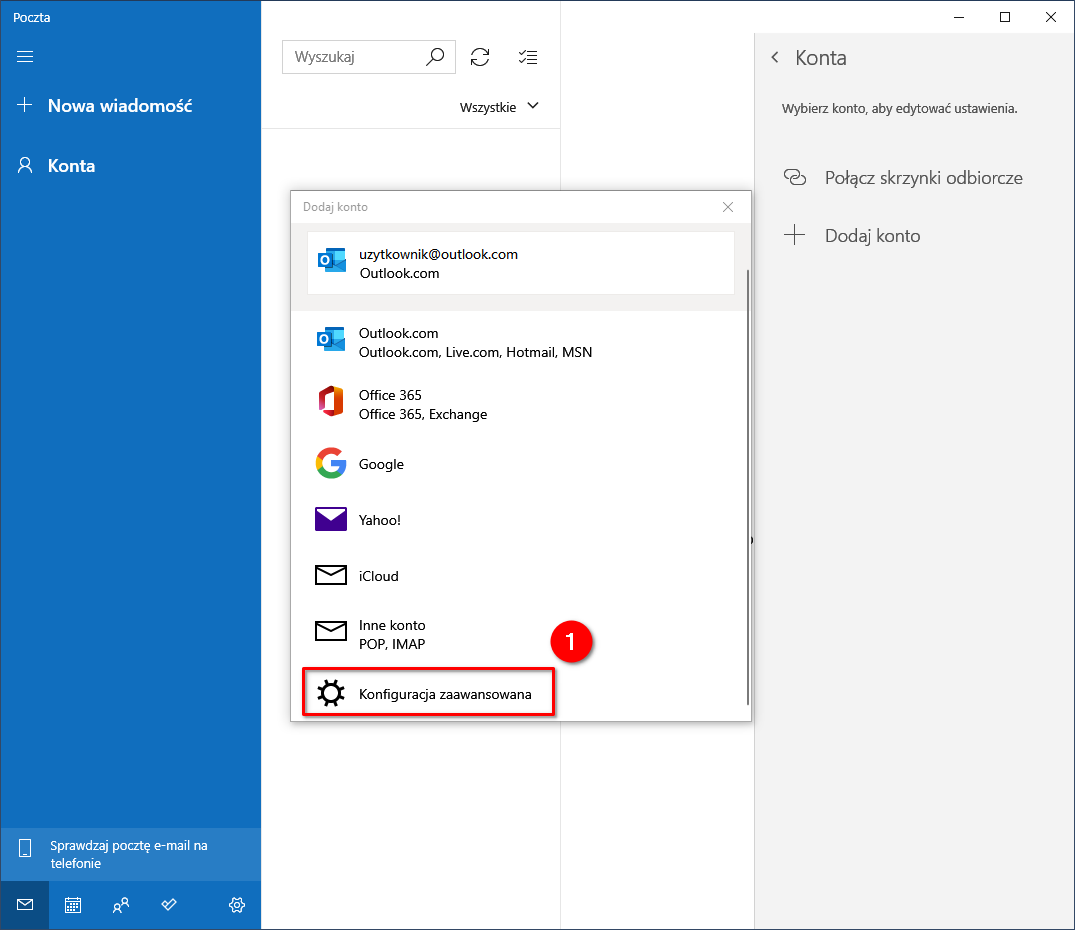Click the linked inboxes icon
Screen dimensions: 1075x930
(x=795, y=178)
